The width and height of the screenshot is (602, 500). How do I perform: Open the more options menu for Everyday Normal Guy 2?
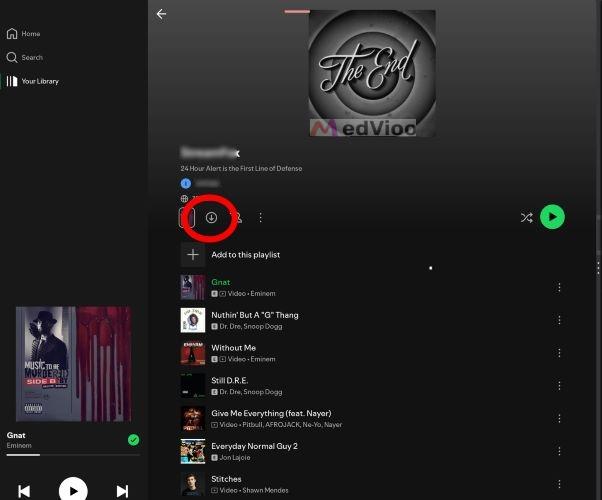click(x=559, y=451)
